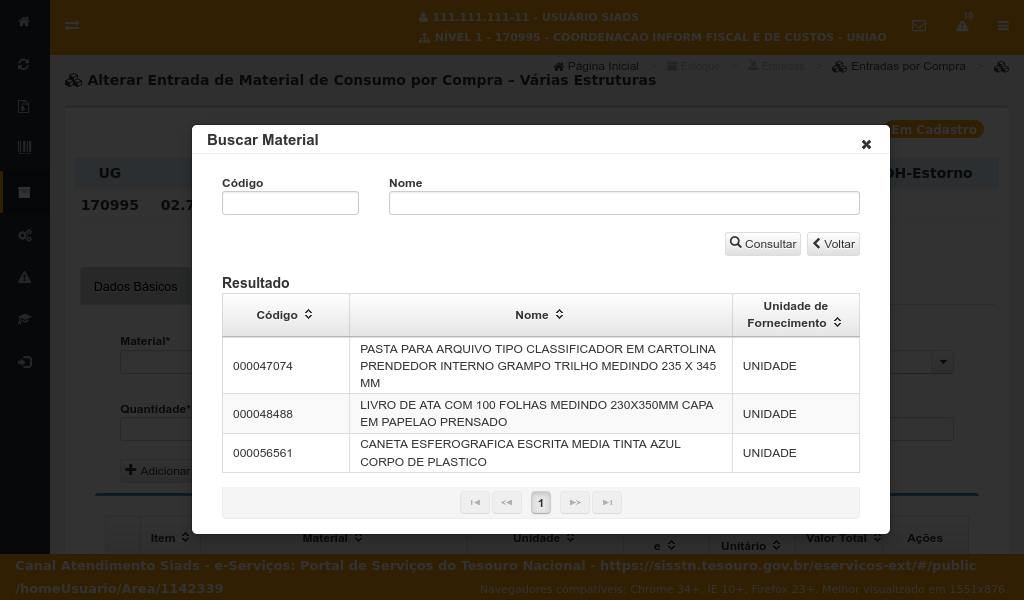Open Entradas breadcrumb link
The height and width of the screenshot is (600, 1024).
click(776, 66)
